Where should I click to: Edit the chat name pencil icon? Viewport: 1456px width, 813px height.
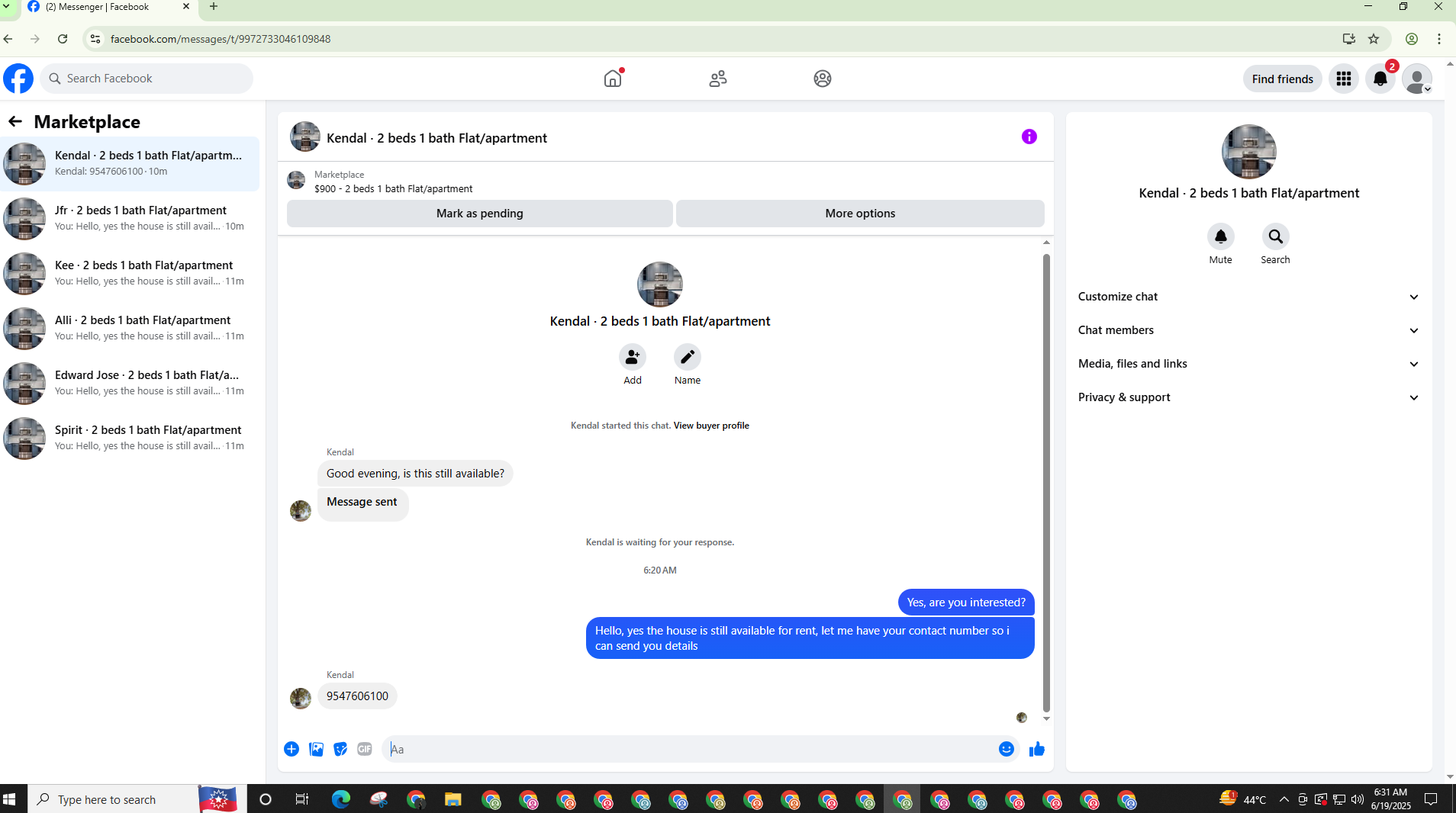(688, 357)
